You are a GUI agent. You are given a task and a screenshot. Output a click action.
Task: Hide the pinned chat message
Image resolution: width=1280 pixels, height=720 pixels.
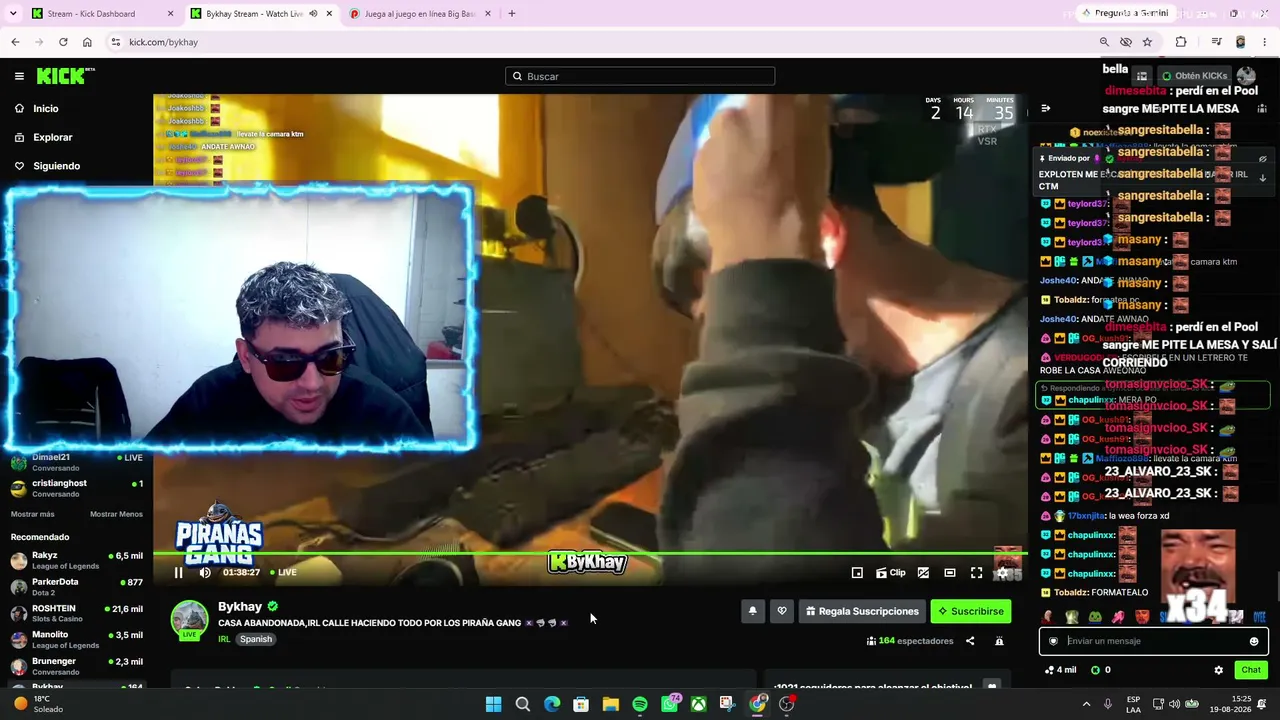tap(1262, 159)
